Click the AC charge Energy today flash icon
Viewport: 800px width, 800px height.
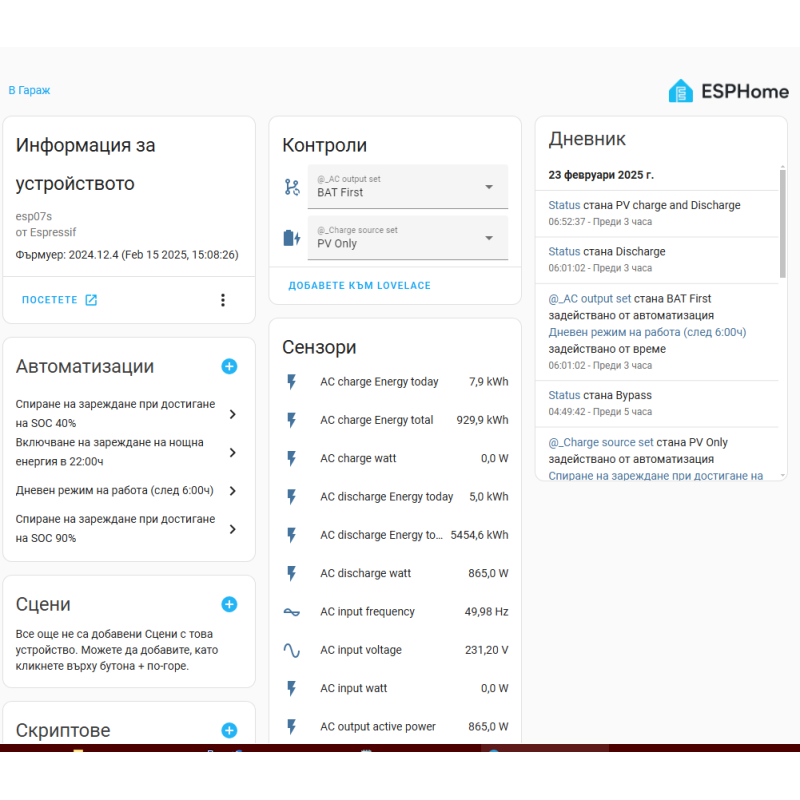point(291,382)
